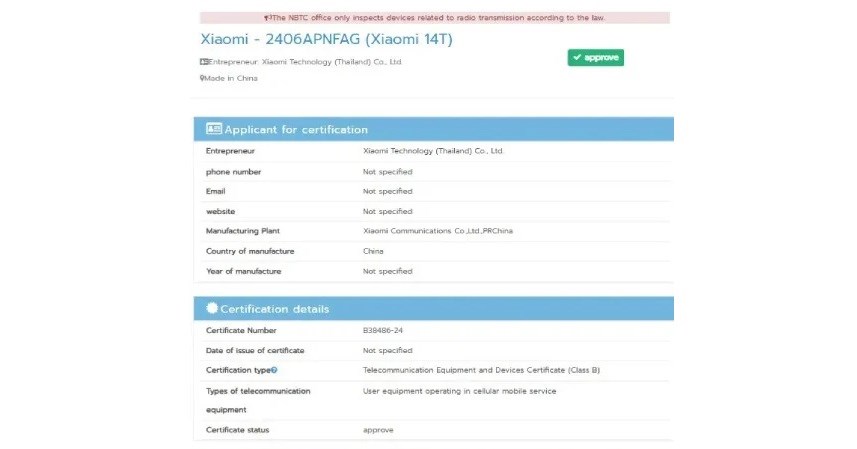Select the Types of telecommunication equipment label
This screenshot has width=857, height=449.
258,400
